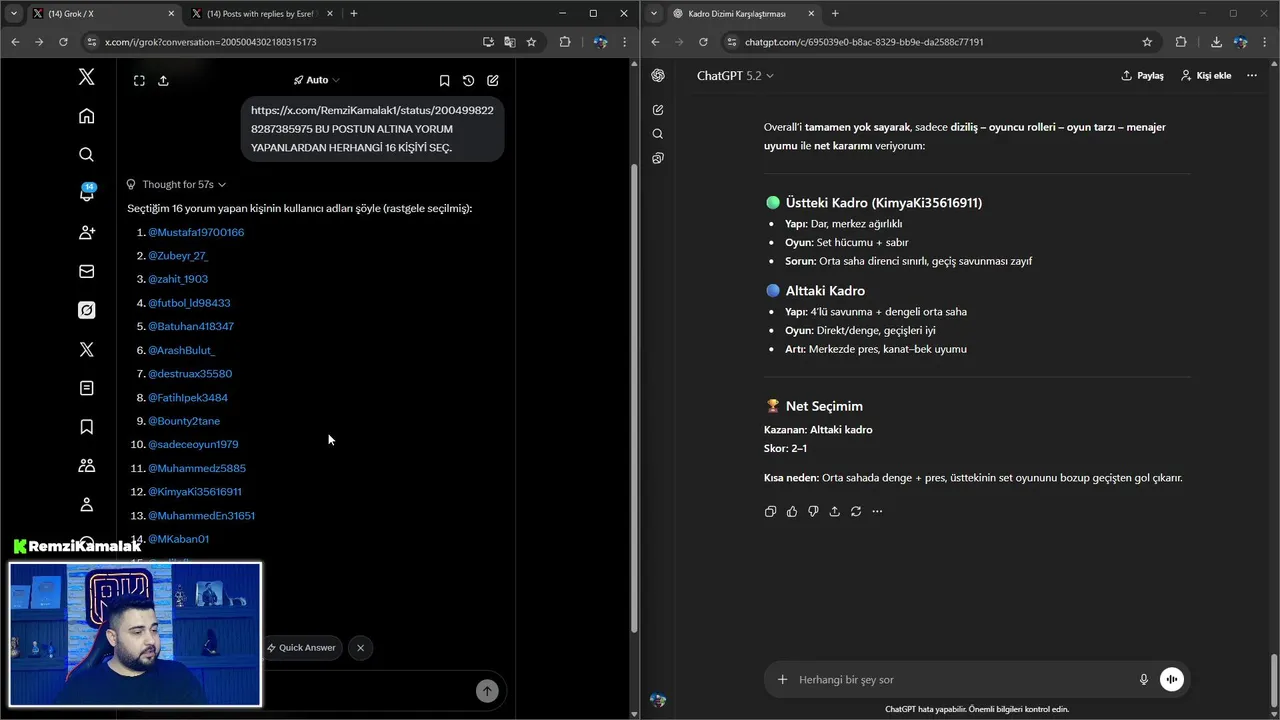Open the Auto model dropdown in Grok

point(317,80)
